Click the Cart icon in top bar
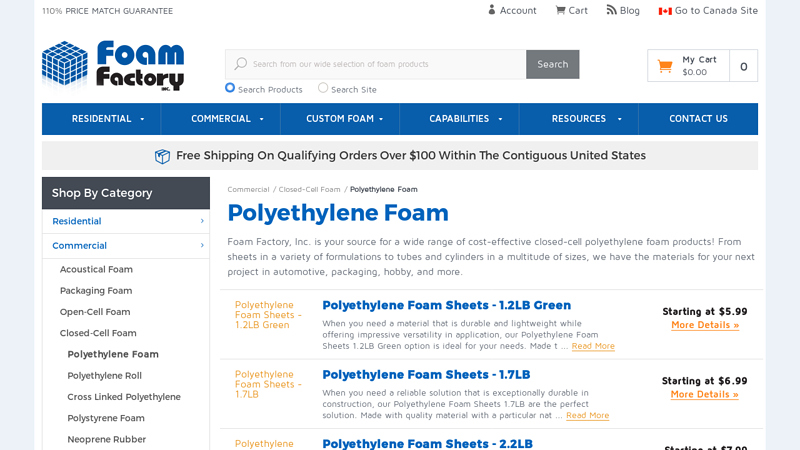Image resolution: width=800 pixels, height=450 pixels. click(x=560, y=10)
